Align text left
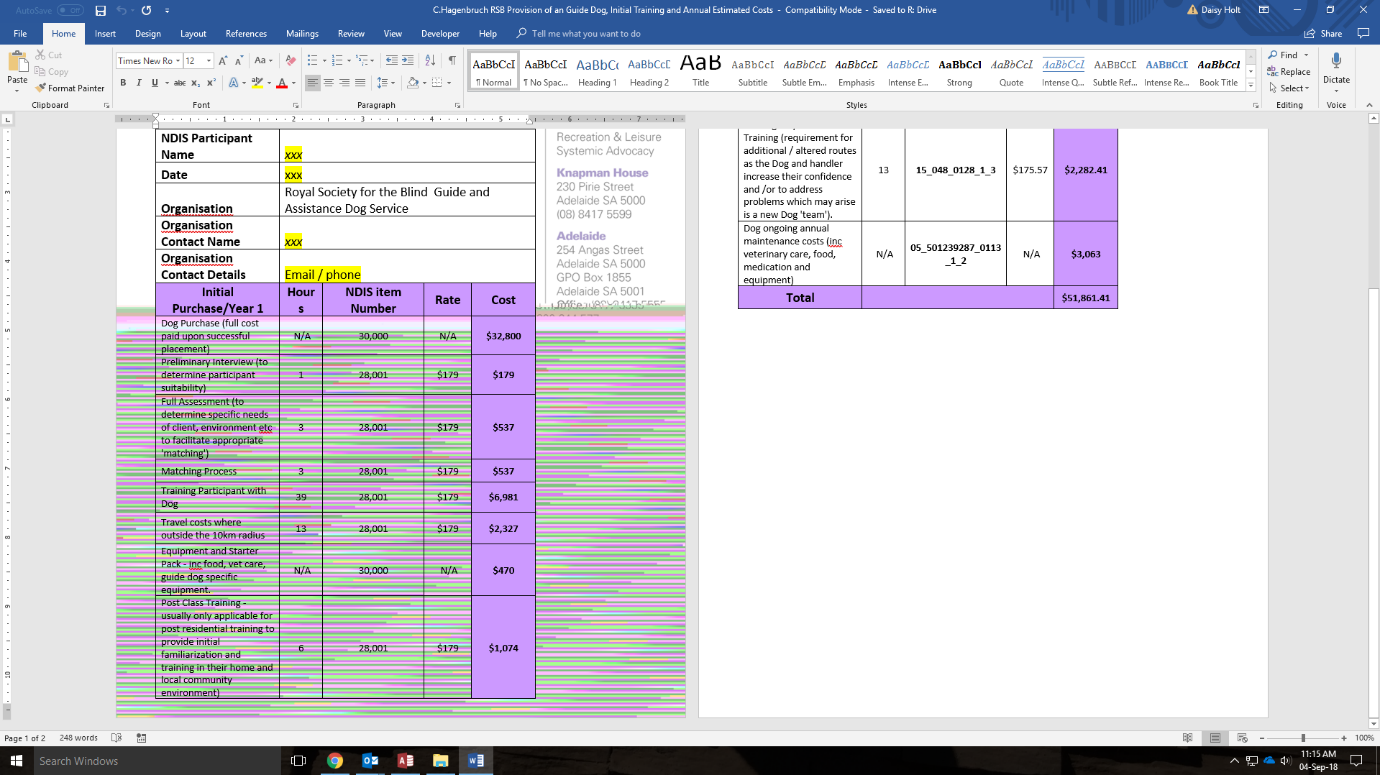The height and width of the screenshot is (775, 1380). 313,83
